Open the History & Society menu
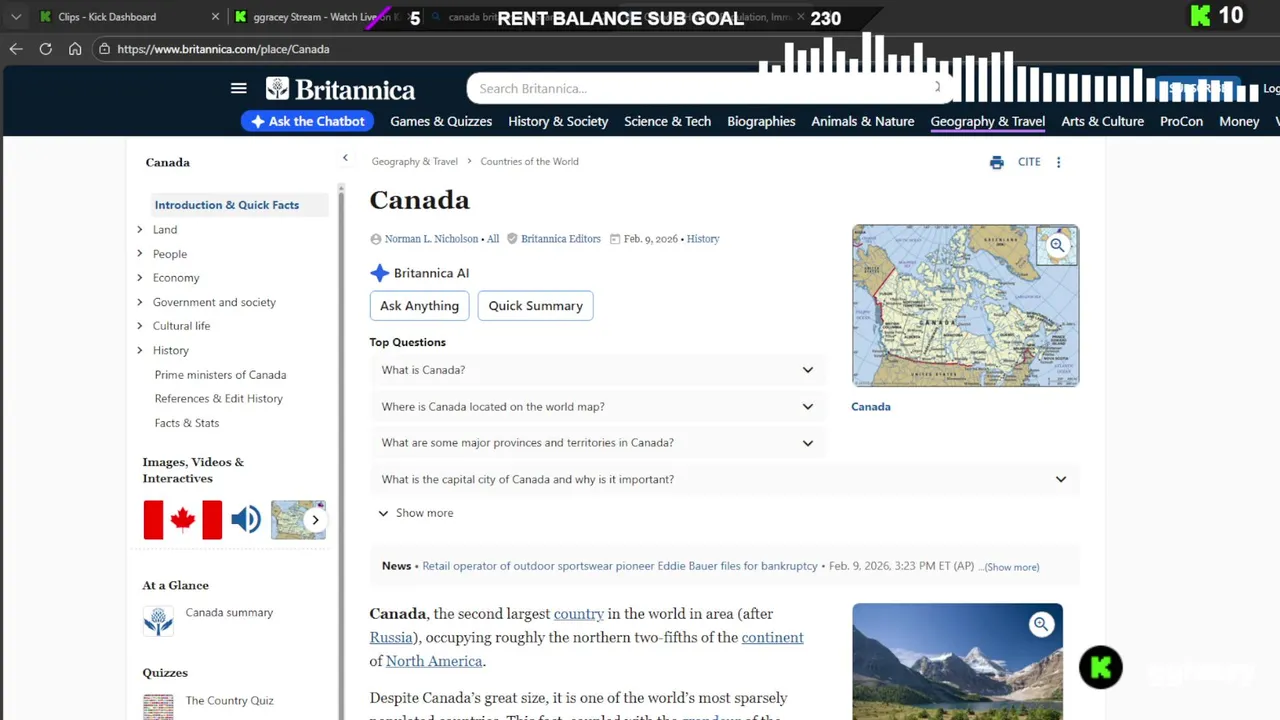The height and width of the screenshot is (720, 1280). point(558,121)
